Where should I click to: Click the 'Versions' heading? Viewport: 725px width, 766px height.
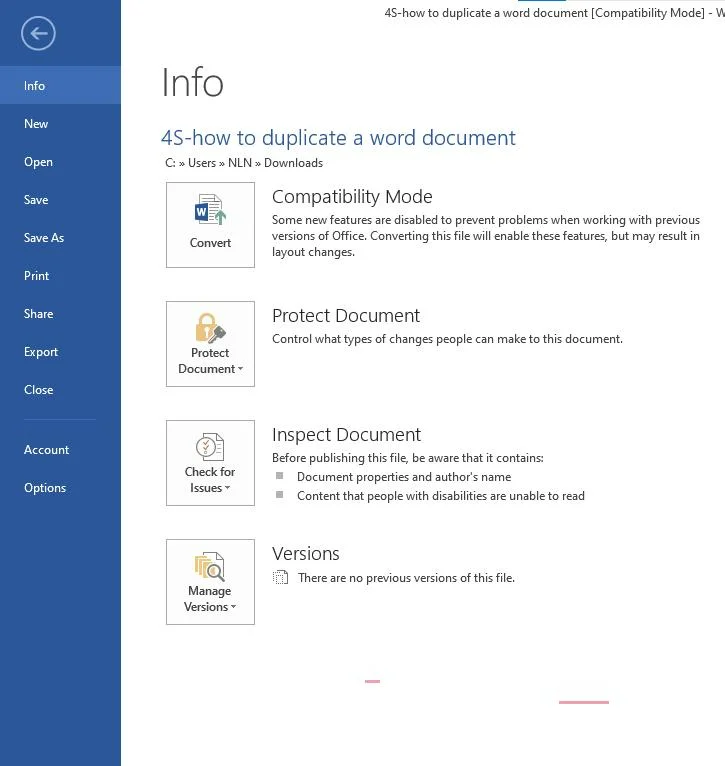pos(306,553)
